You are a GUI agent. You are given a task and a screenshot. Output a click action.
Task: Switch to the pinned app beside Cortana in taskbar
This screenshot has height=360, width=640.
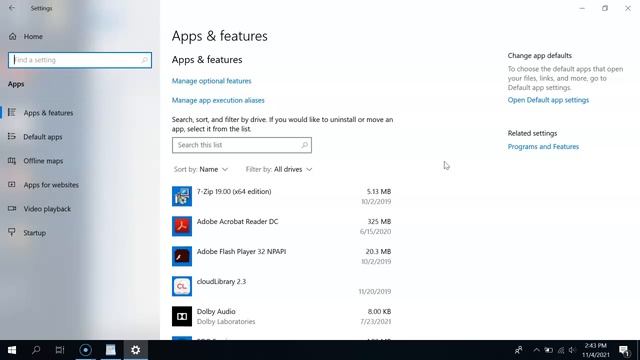point(111,350)
